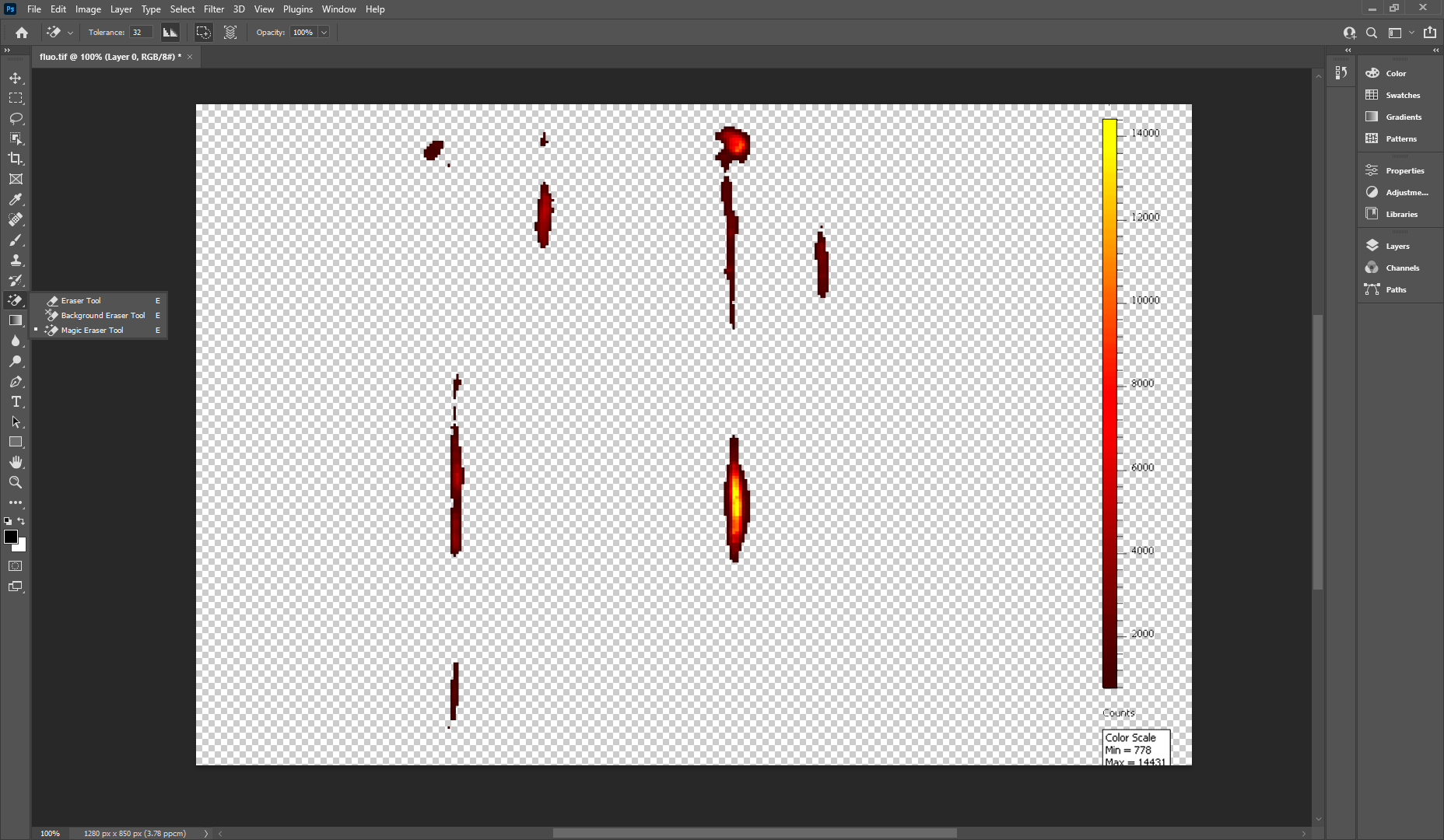The width and height of the screenshot is (1444, 840).
Task: Choose Background Eraser Tool from flyout
Action: point(103,315)
